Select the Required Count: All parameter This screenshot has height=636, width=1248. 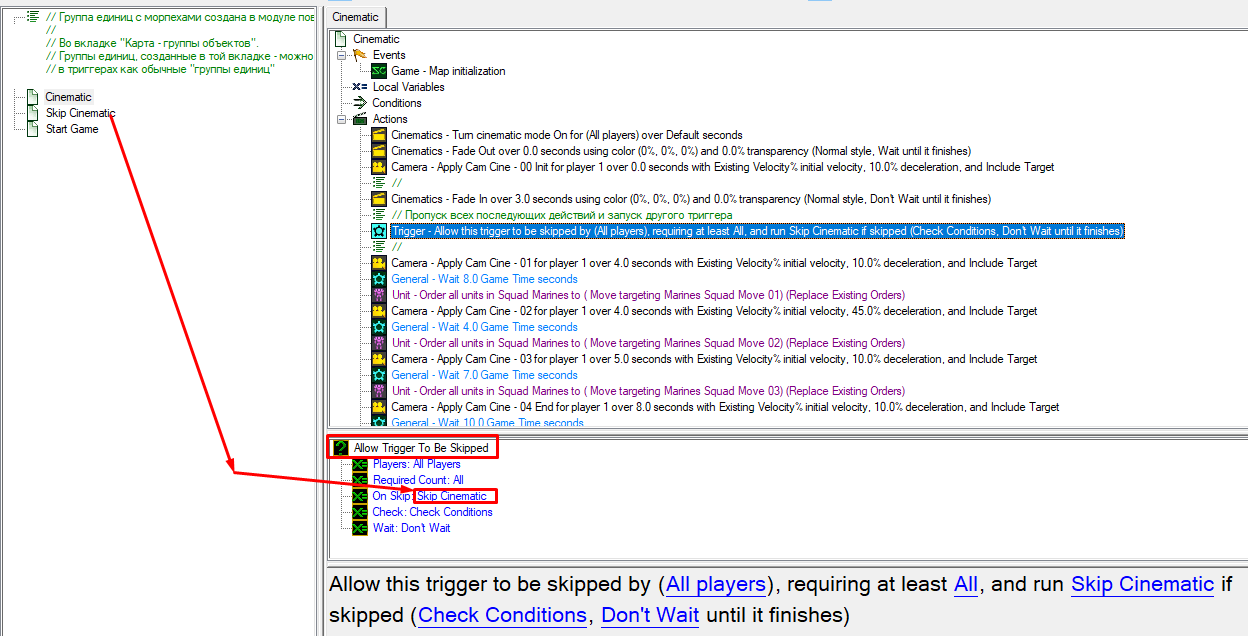418,480
